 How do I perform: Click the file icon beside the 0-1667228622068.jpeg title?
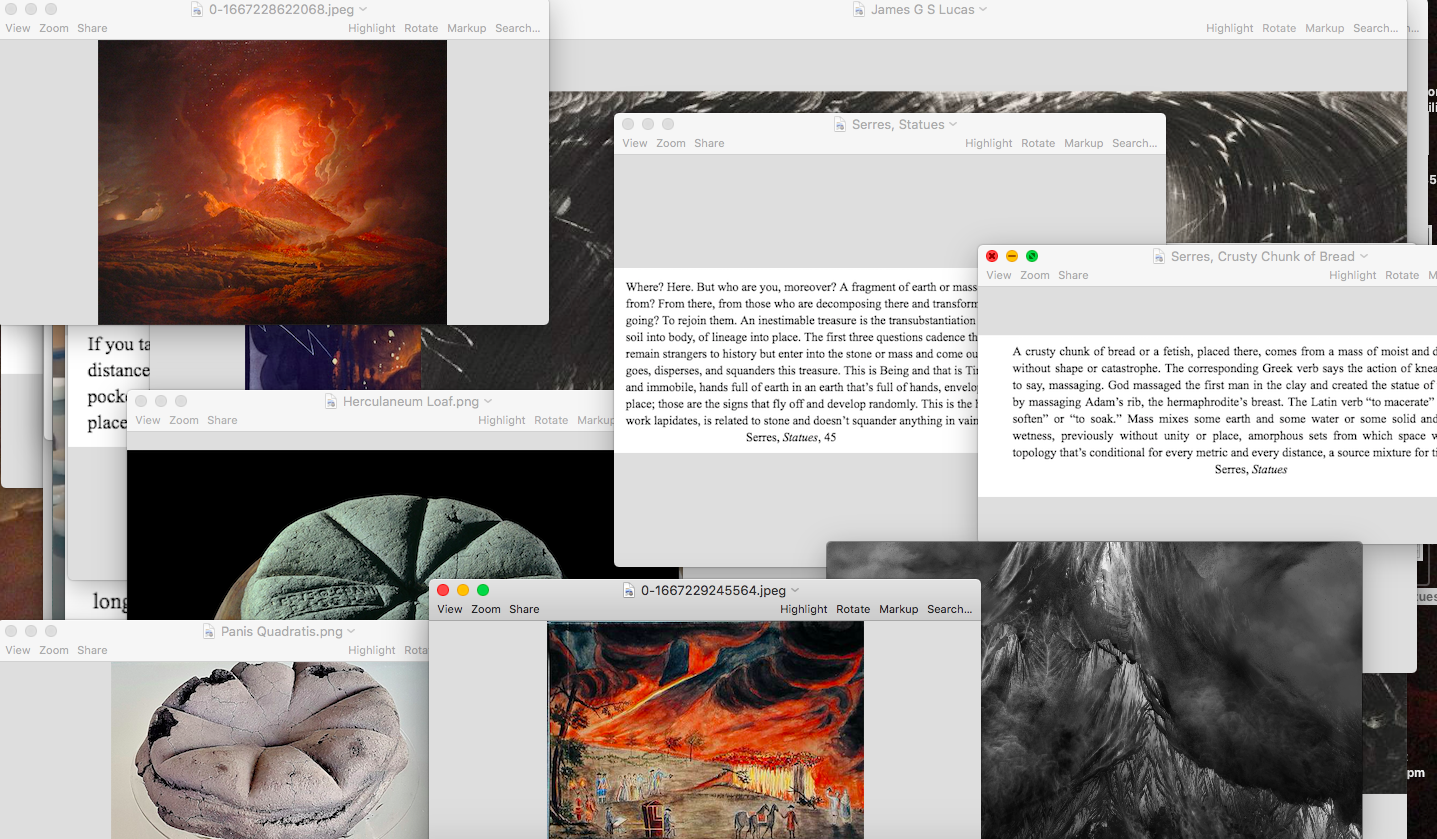pyautogui.click(x=198, y=9)
